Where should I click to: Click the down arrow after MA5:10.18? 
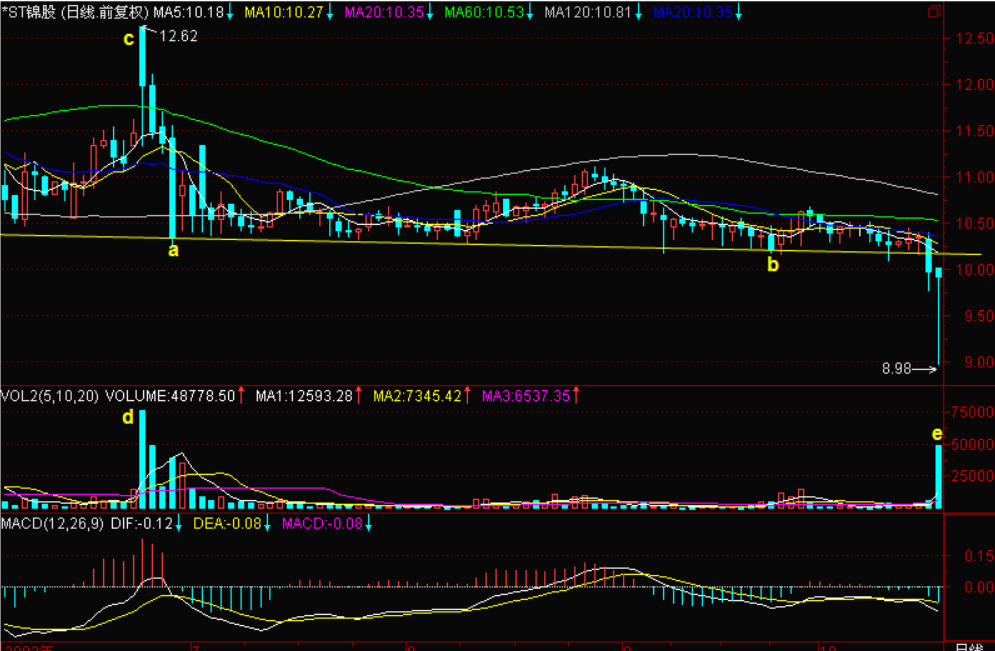[230, 13]
